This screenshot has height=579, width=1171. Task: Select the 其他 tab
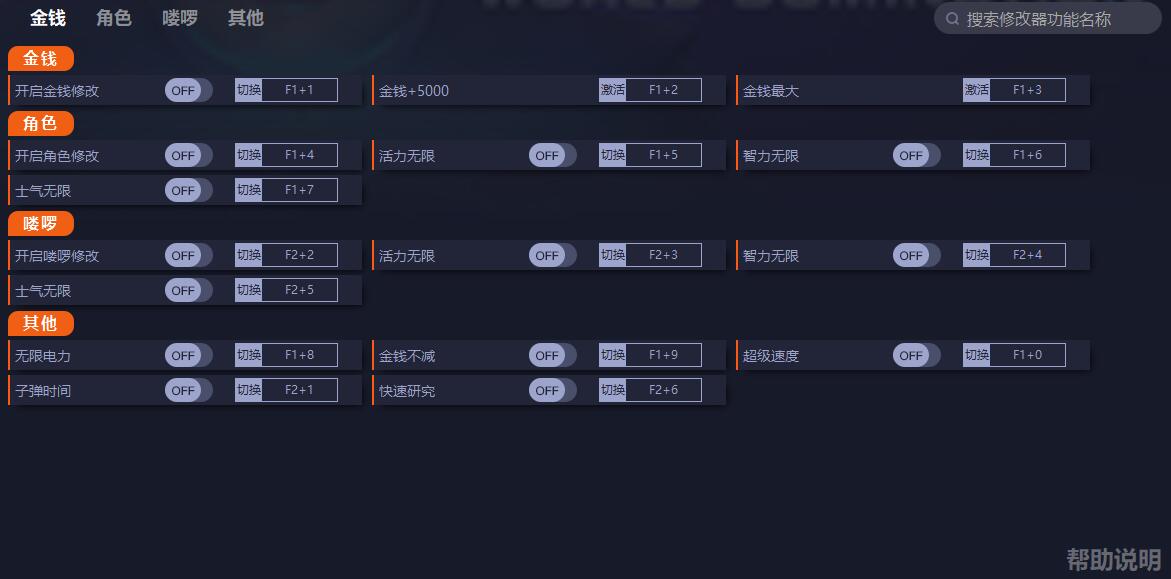[246, 18]
